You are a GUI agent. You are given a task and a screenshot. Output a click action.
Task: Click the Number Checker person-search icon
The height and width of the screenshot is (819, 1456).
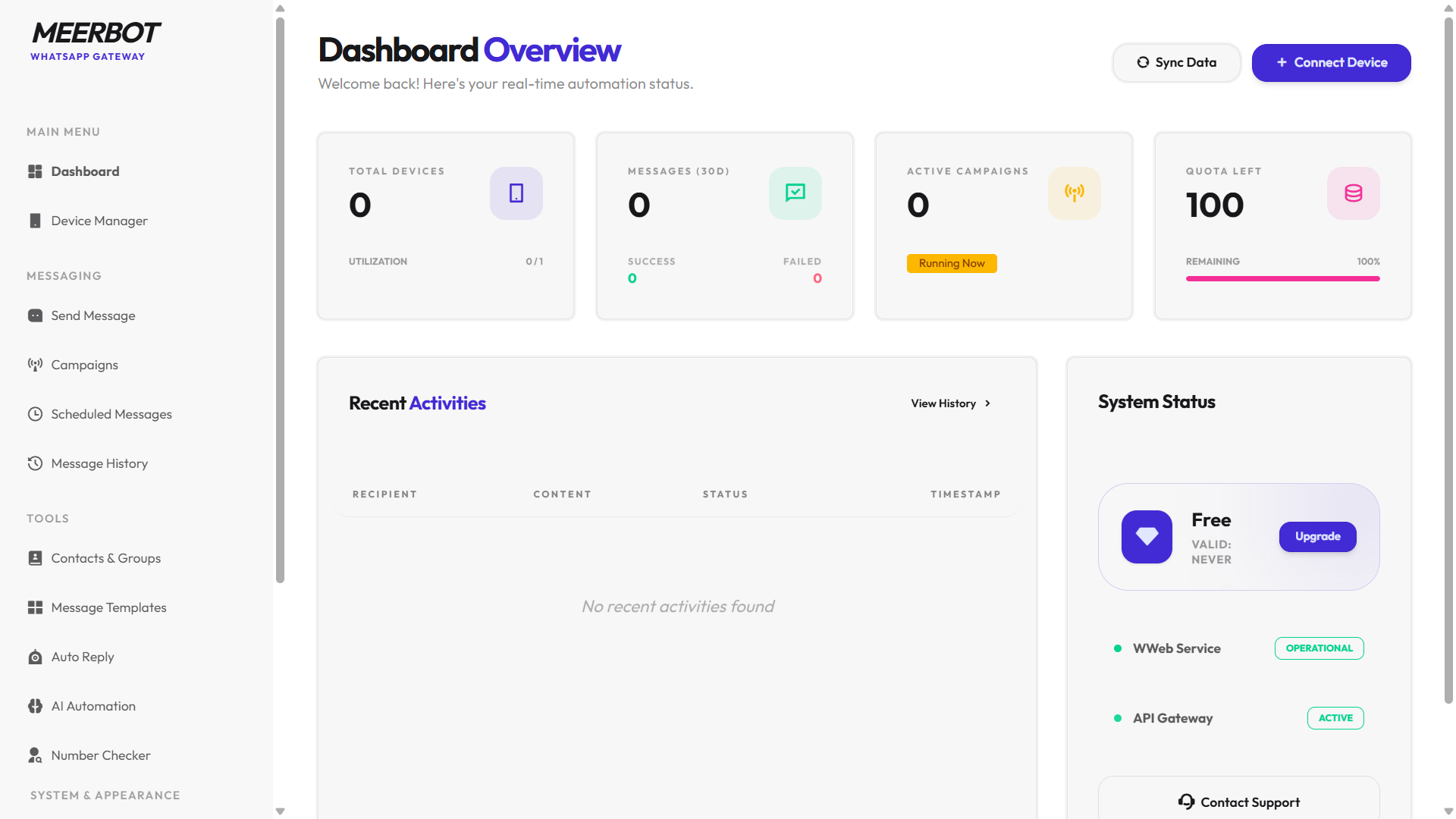point(35,755)
